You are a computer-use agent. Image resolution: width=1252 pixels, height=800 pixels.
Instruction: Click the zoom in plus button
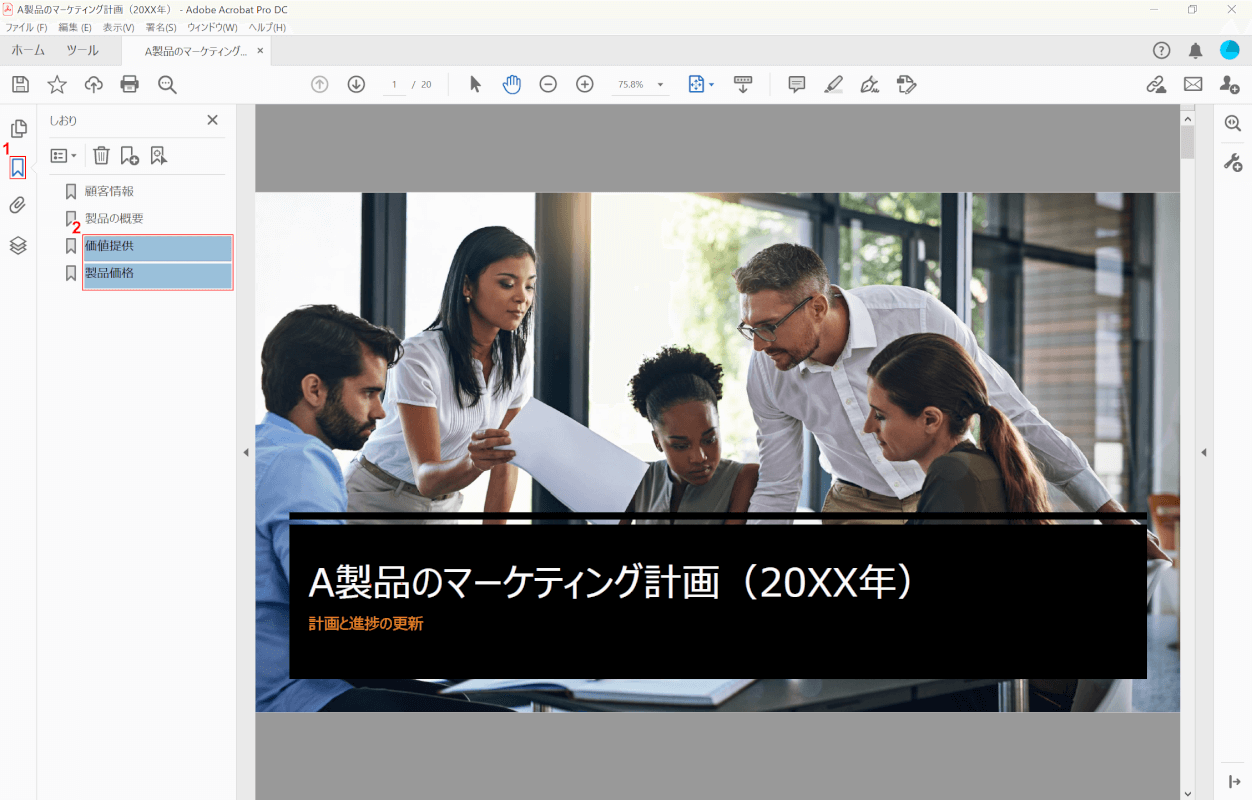[x=585, y=85]
